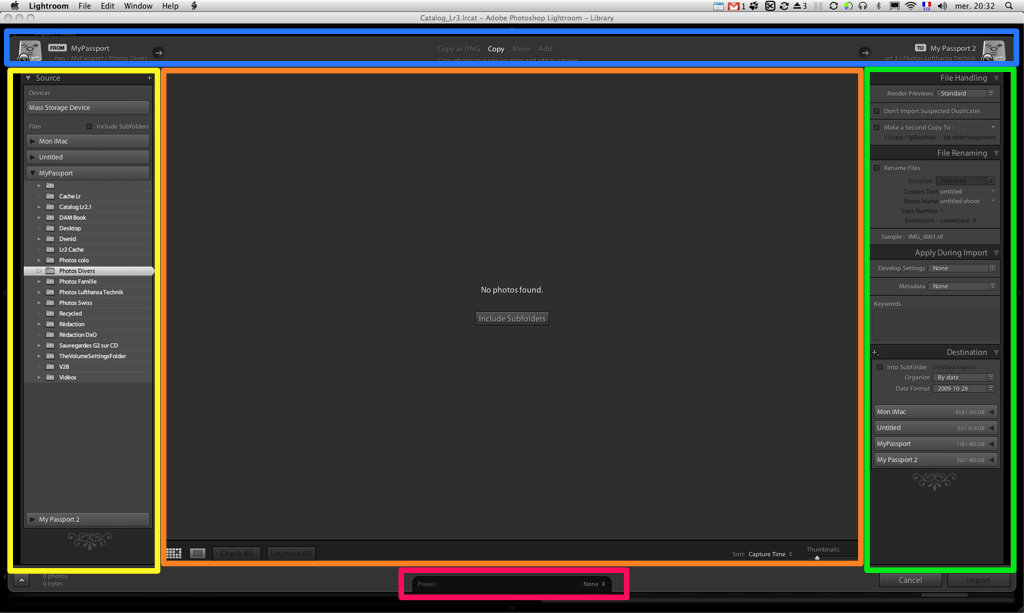The image size is (1024, 613).
Task: Switch to grid view icon
Action: coord(174,554)
